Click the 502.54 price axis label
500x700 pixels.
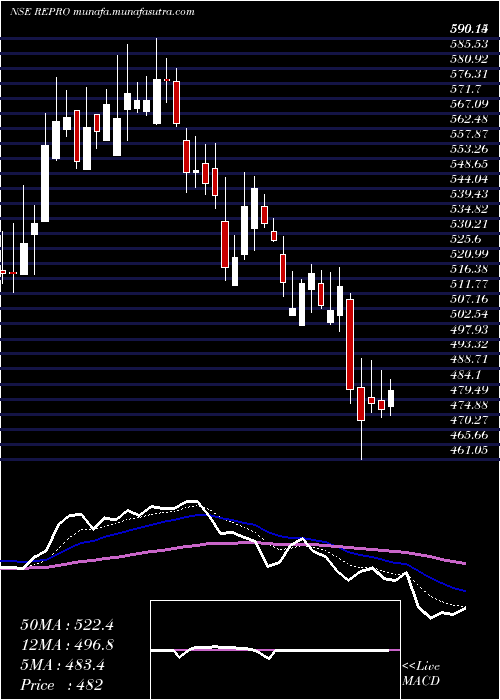468,314
